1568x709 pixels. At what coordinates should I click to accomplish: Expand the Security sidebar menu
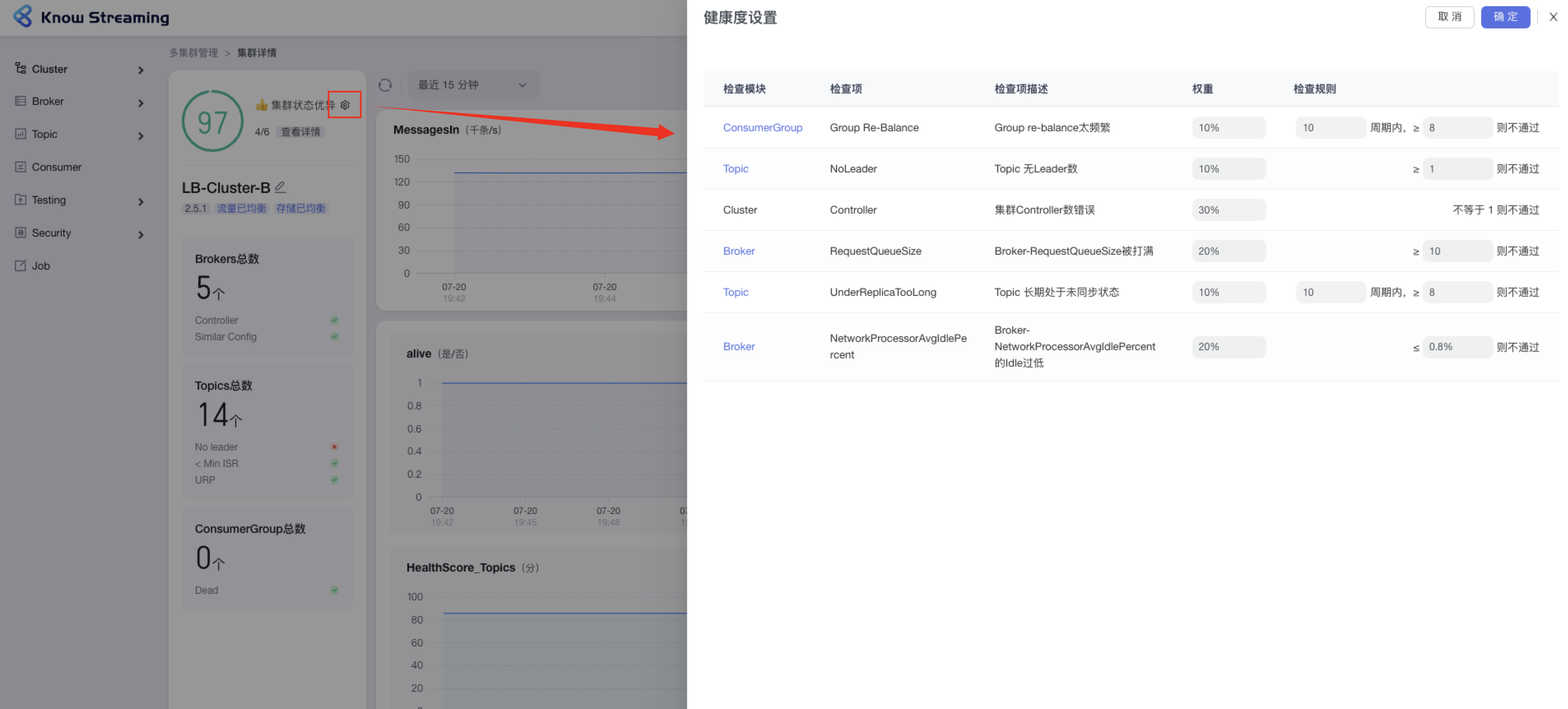pos(141,234)
